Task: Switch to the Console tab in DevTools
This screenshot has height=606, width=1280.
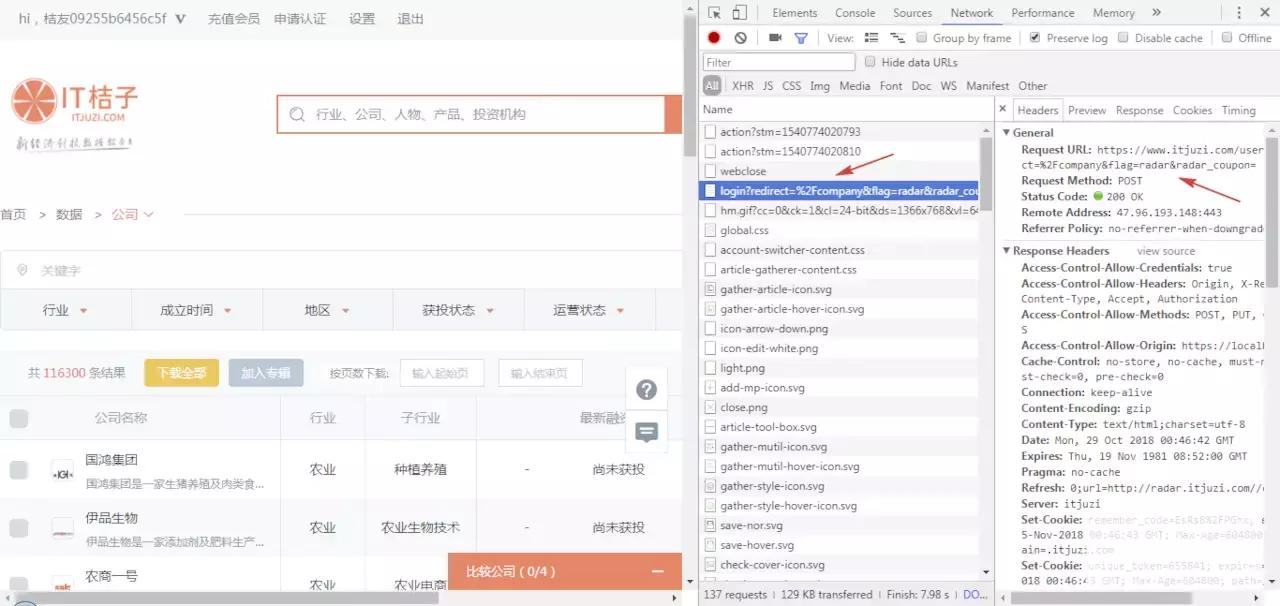Action: click(854, 13)
